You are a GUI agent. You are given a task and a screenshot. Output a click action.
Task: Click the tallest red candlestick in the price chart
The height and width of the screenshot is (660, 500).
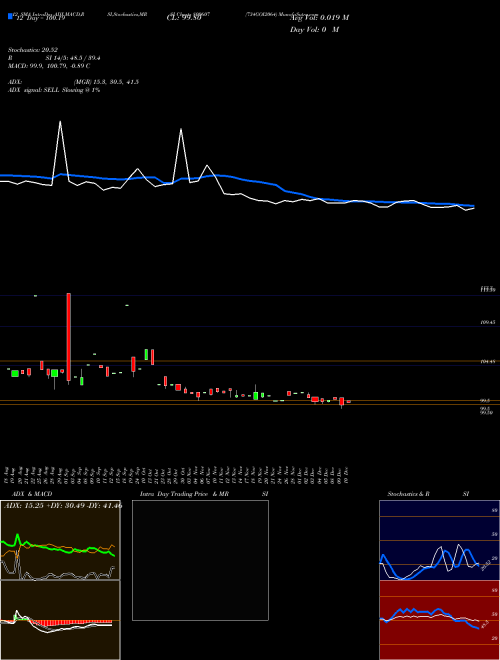(69, 337)
